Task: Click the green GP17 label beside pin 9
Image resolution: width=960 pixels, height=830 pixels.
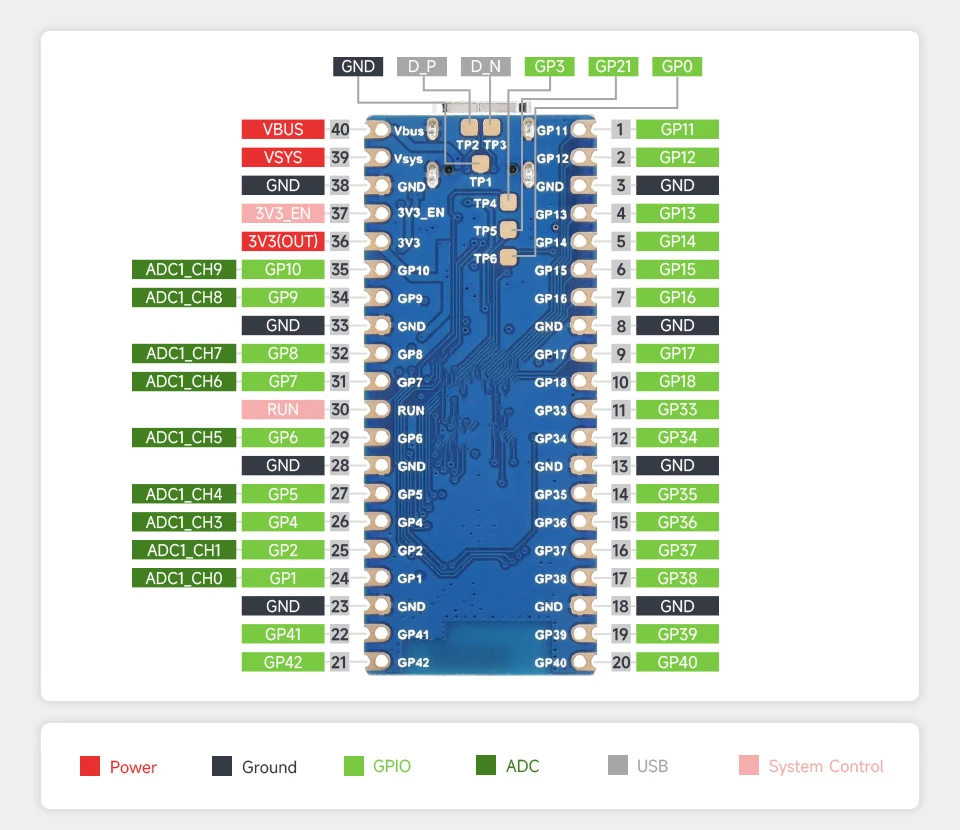Action: (x=677, y=353)
